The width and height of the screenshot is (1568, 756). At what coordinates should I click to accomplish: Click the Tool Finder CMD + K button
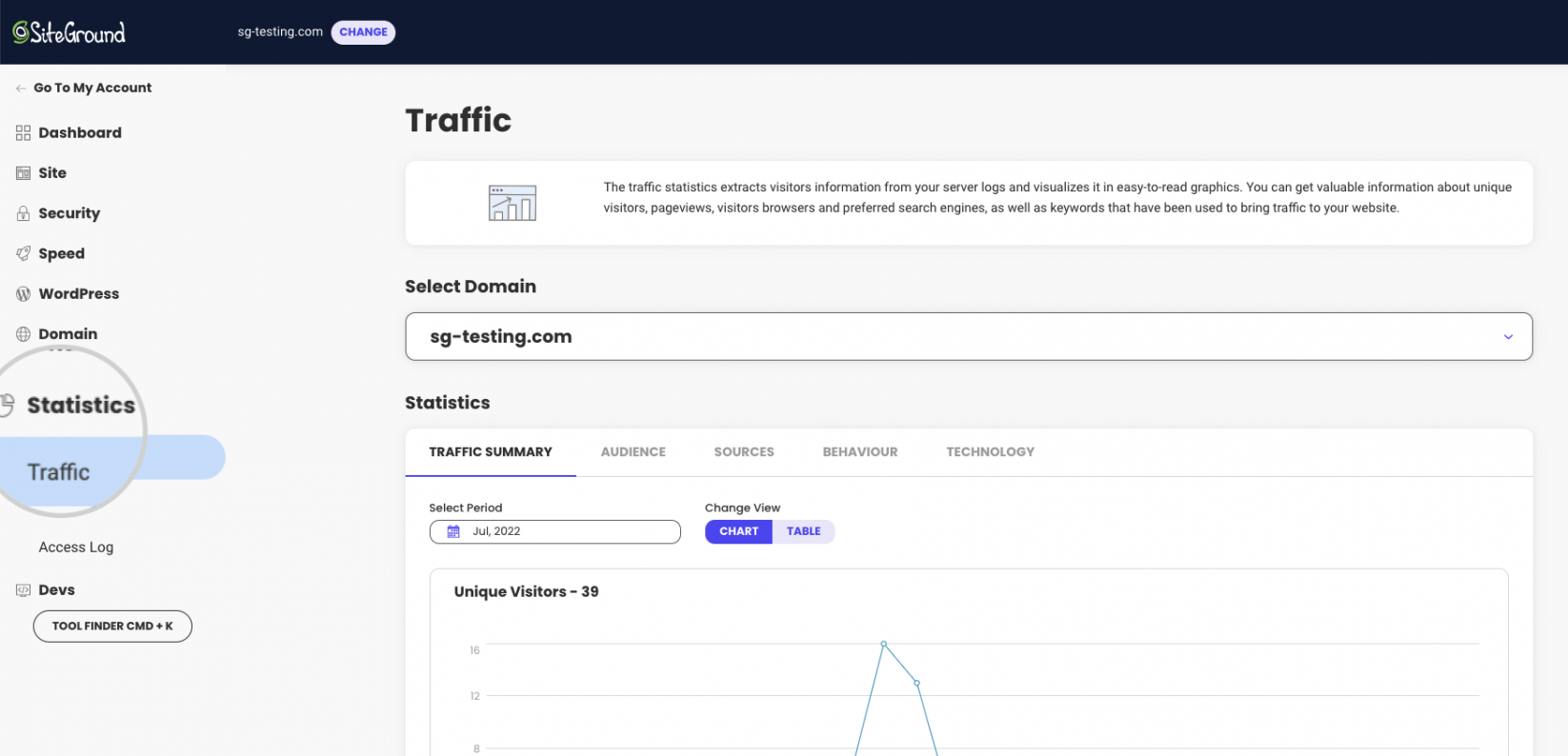pos(112,627)
